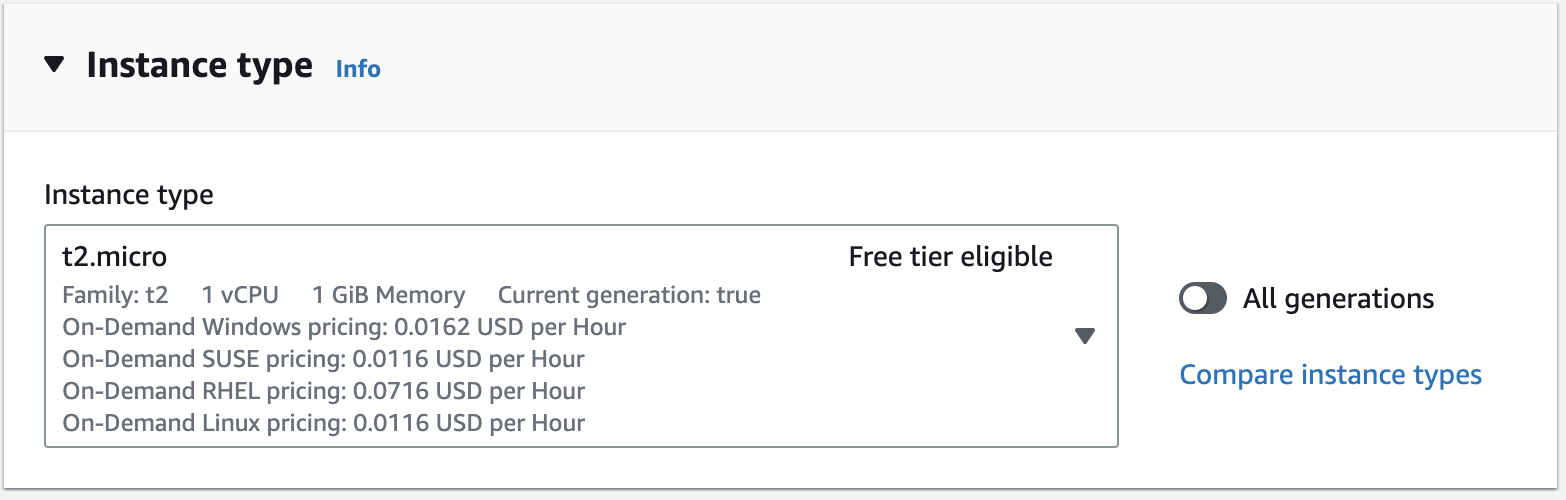Open the instance type dropdown arrow
Image resolution: width=1566 pixels, height=500 pixels.
(1085, 336)
